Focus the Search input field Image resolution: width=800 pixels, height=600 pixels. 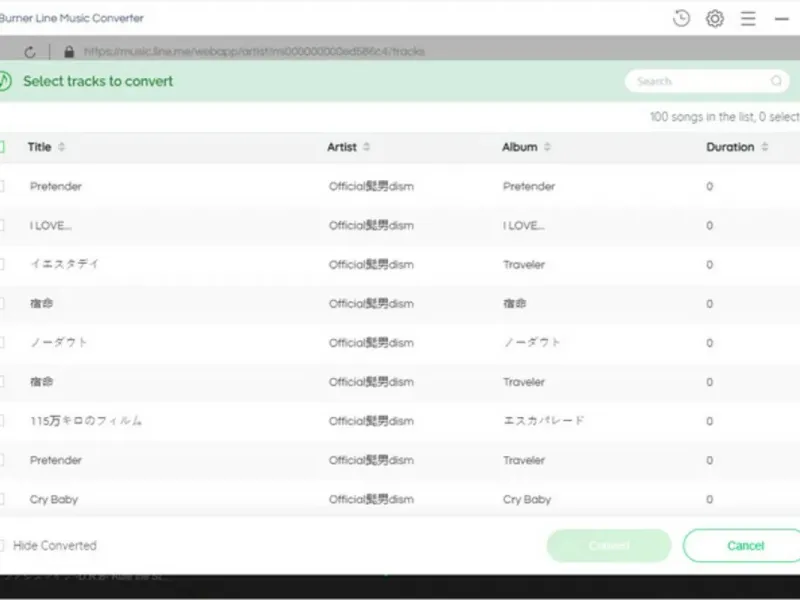(x=707, y=81)
